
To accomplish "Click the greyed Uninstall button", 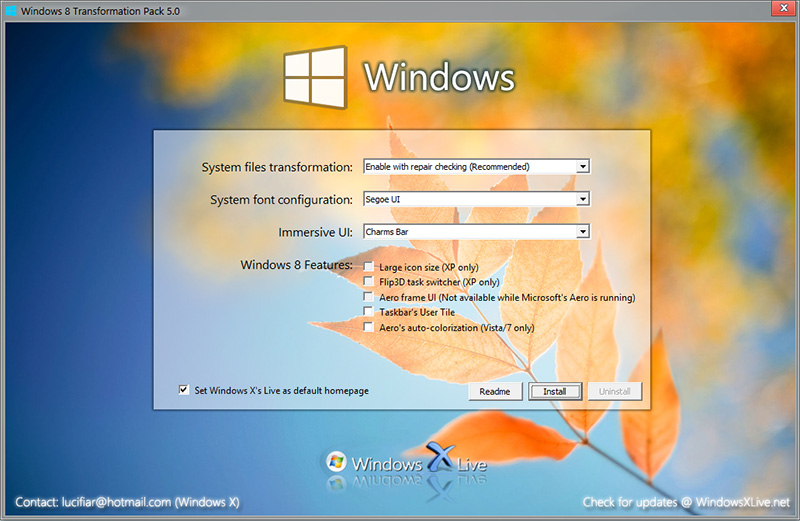I will tap(614, 391).
